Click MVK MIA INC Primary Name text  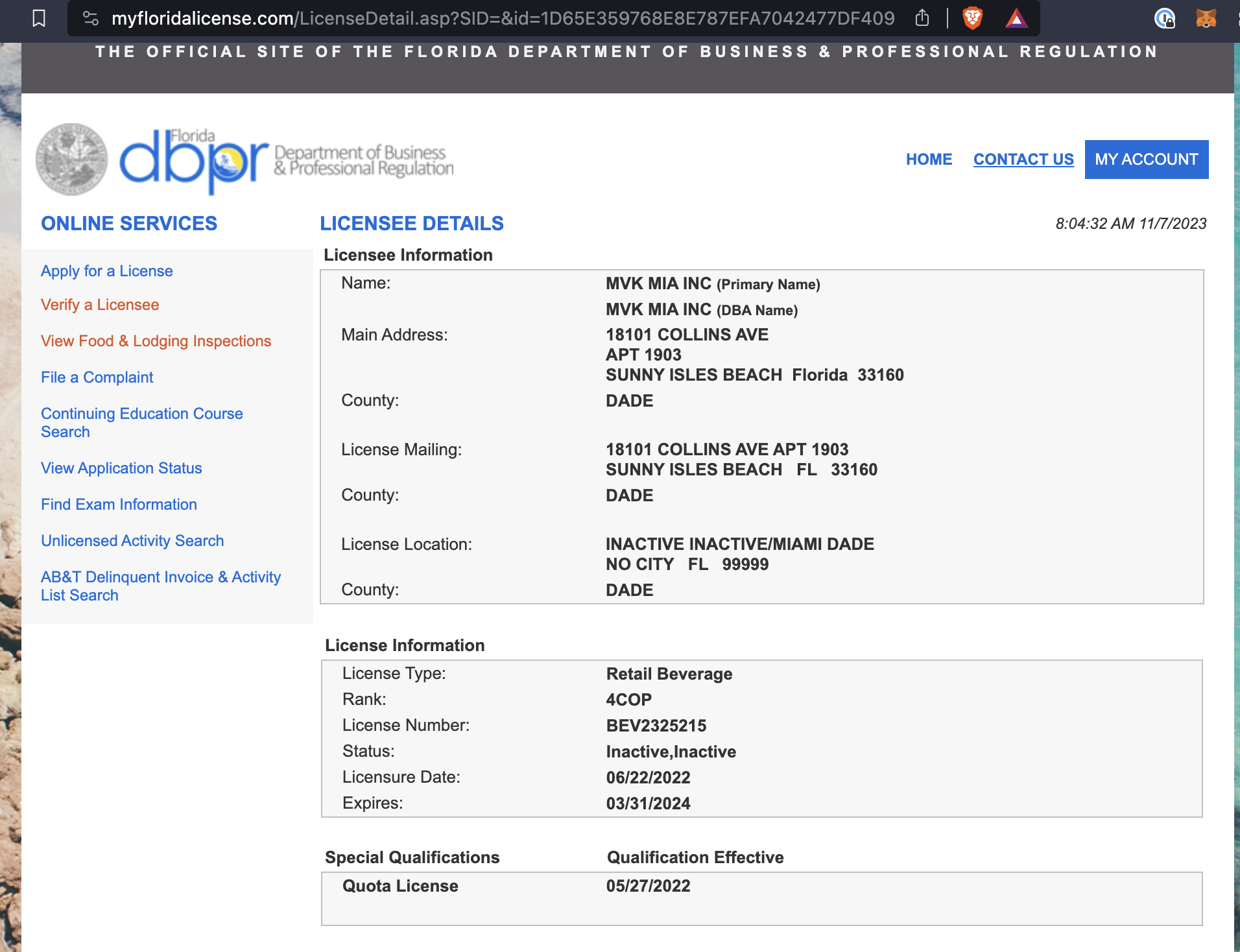pos(713,284)
